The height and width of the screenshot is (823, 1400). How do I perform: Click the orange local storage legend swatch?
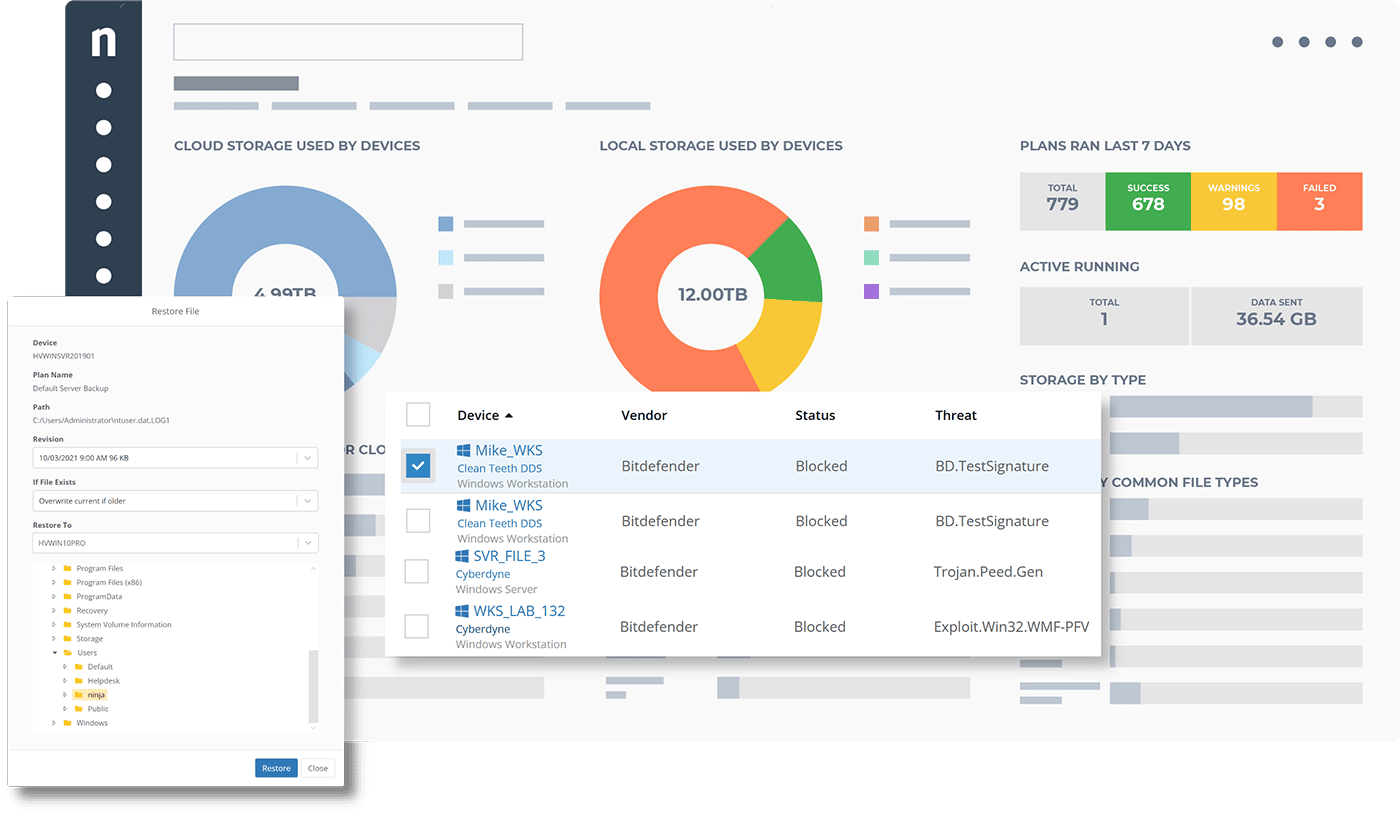[x=871, y=224]
